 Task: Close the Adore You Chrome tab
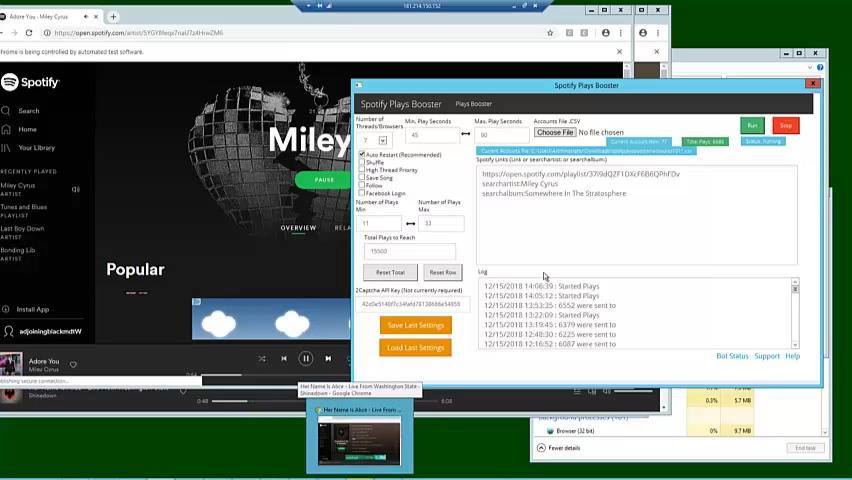96,17
